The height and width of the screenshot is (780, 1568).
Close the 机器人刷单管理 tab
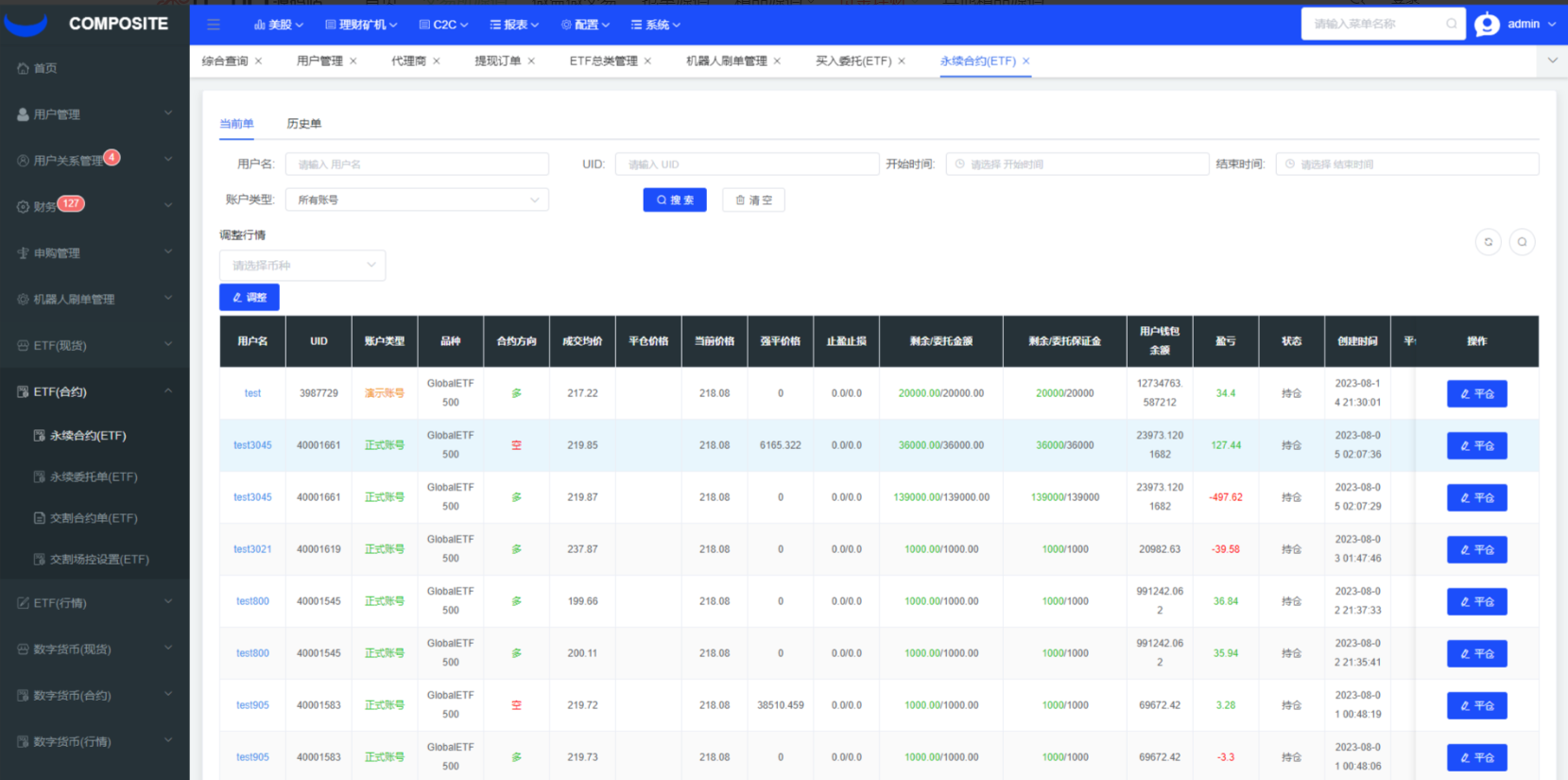[x=777, y=61]
